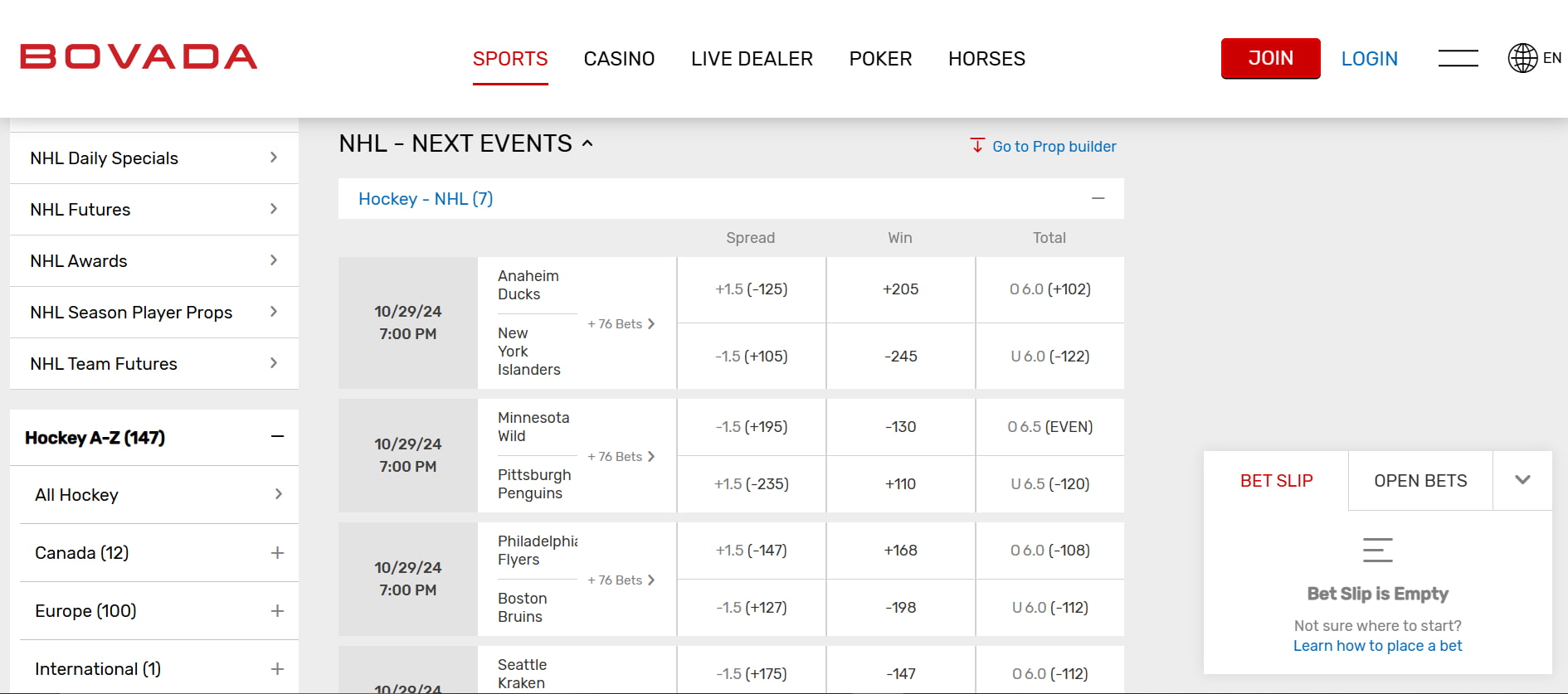The height and width of the screenshot is (694, 1568).
Task: Select Minnesota Wild win -130
Action: [x=901, y=427]
